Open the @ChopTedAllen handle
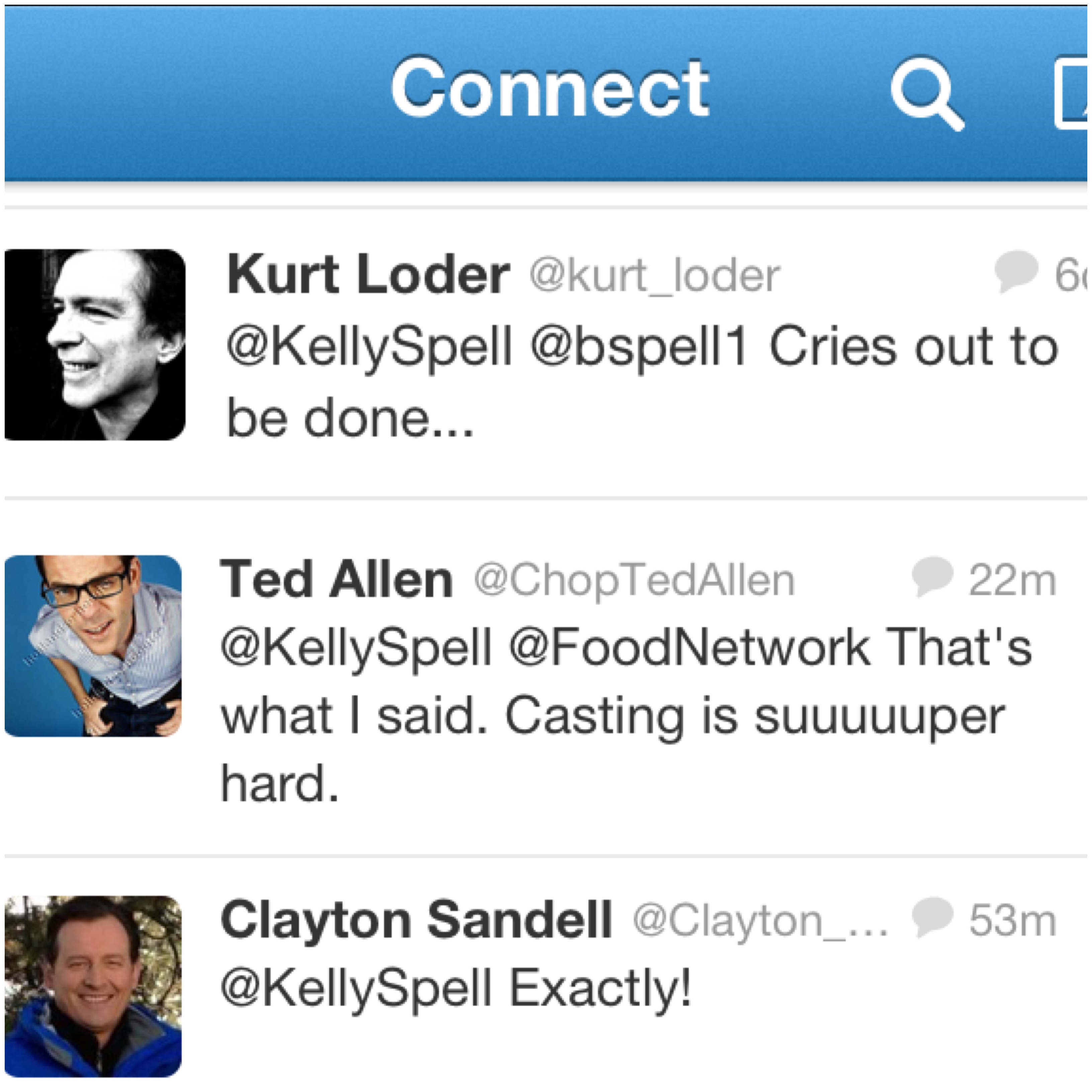Screen dimensions: 1092x1092 pyautogui.click(x=634, y=580)
